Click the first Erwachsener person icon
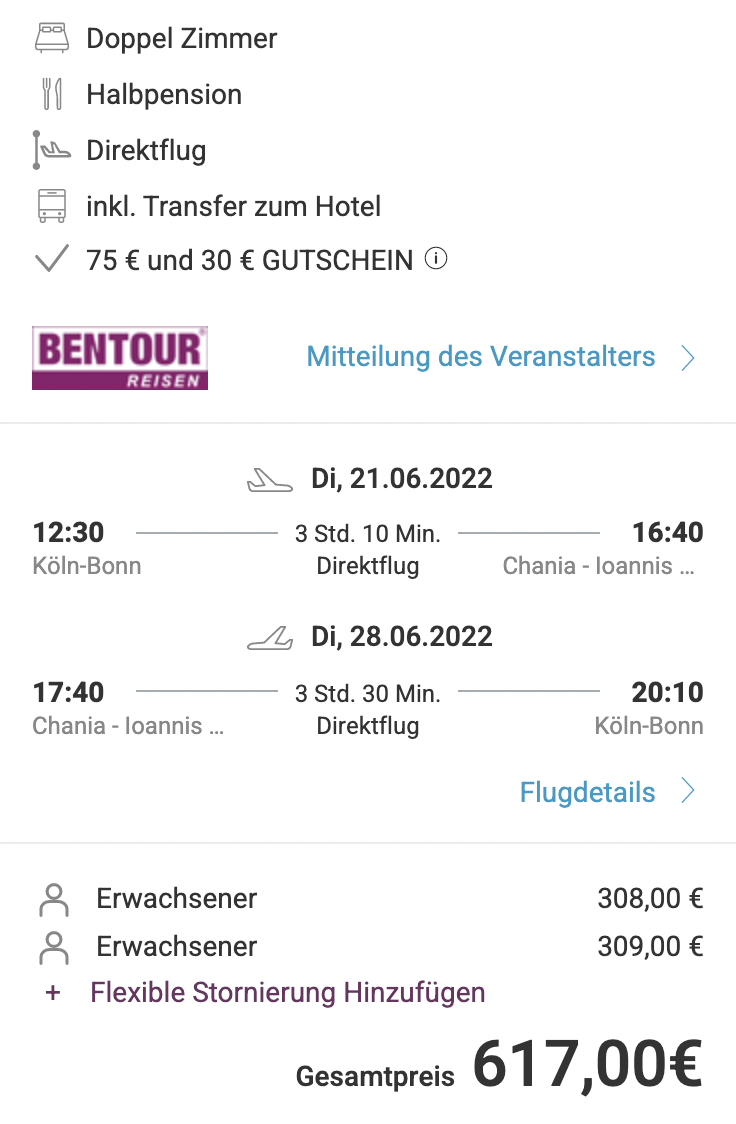The height and width of the screenshot is (1124, 736). (x=54, y=900)
